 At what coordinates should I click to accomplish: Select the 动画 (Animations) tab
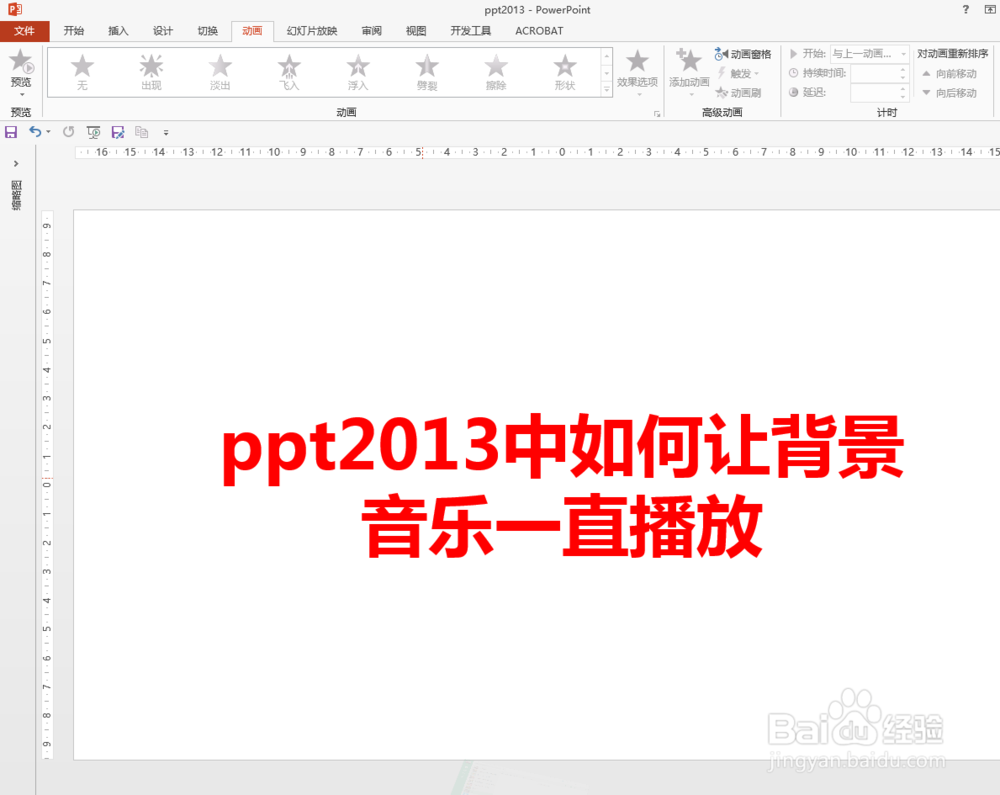tap(252, 31)
